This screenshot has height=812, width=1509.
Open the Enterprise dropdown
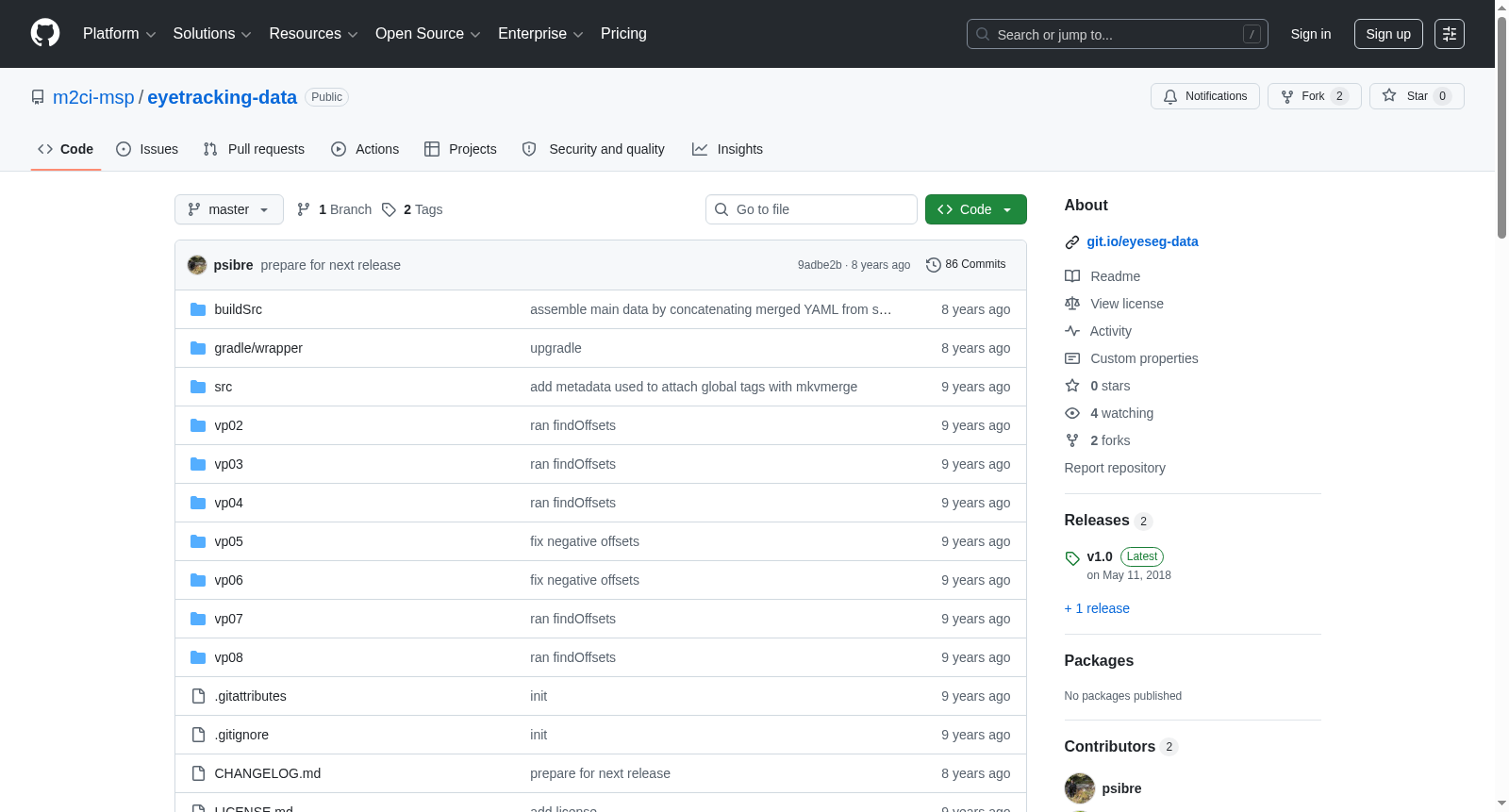pyautogui.click(x=540, y=34)
